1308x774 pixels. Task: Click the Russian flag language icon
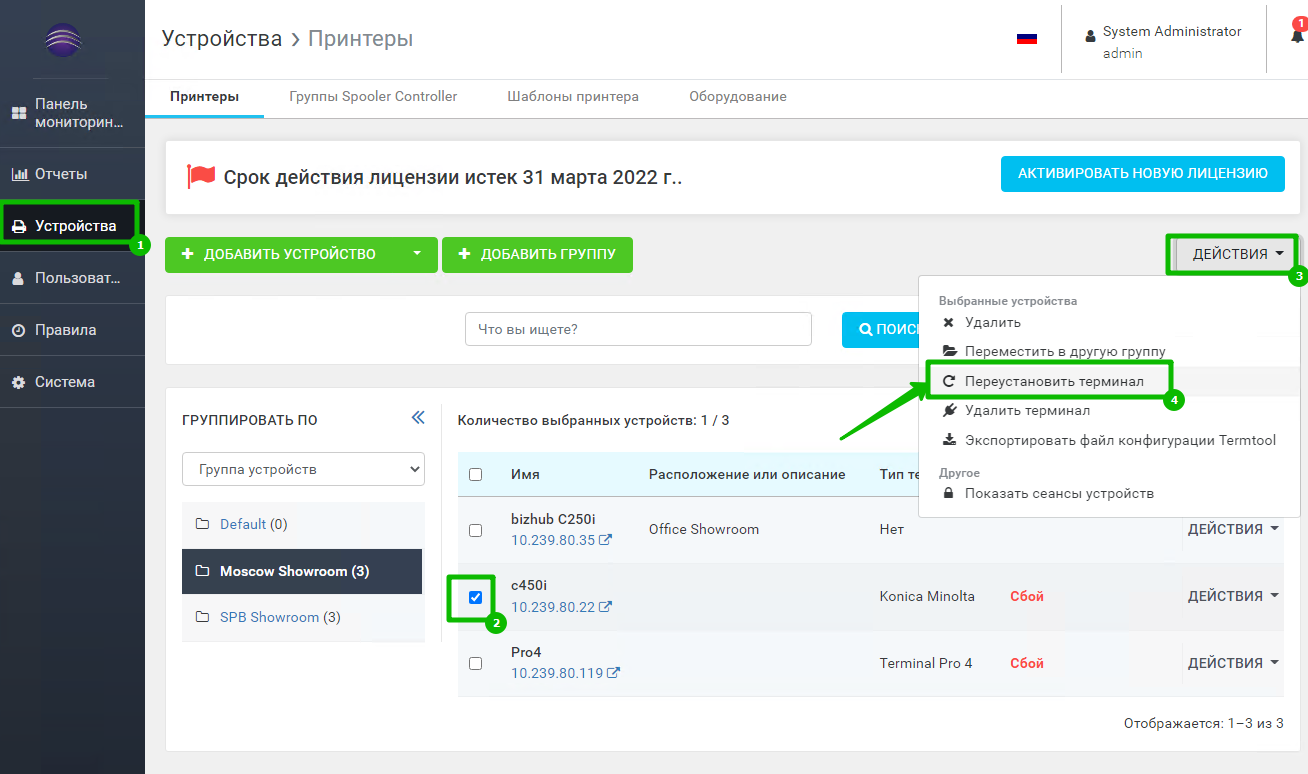(1026, 38)
